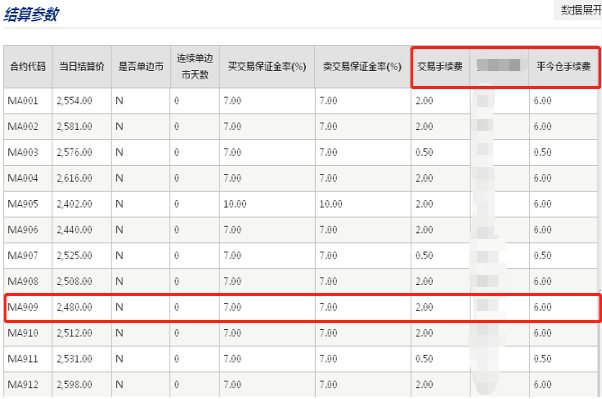This screenshot has width=602, height=399.
Task: Select settlement price 2,616.00 for MA004
Action: [x=74, y=178]
